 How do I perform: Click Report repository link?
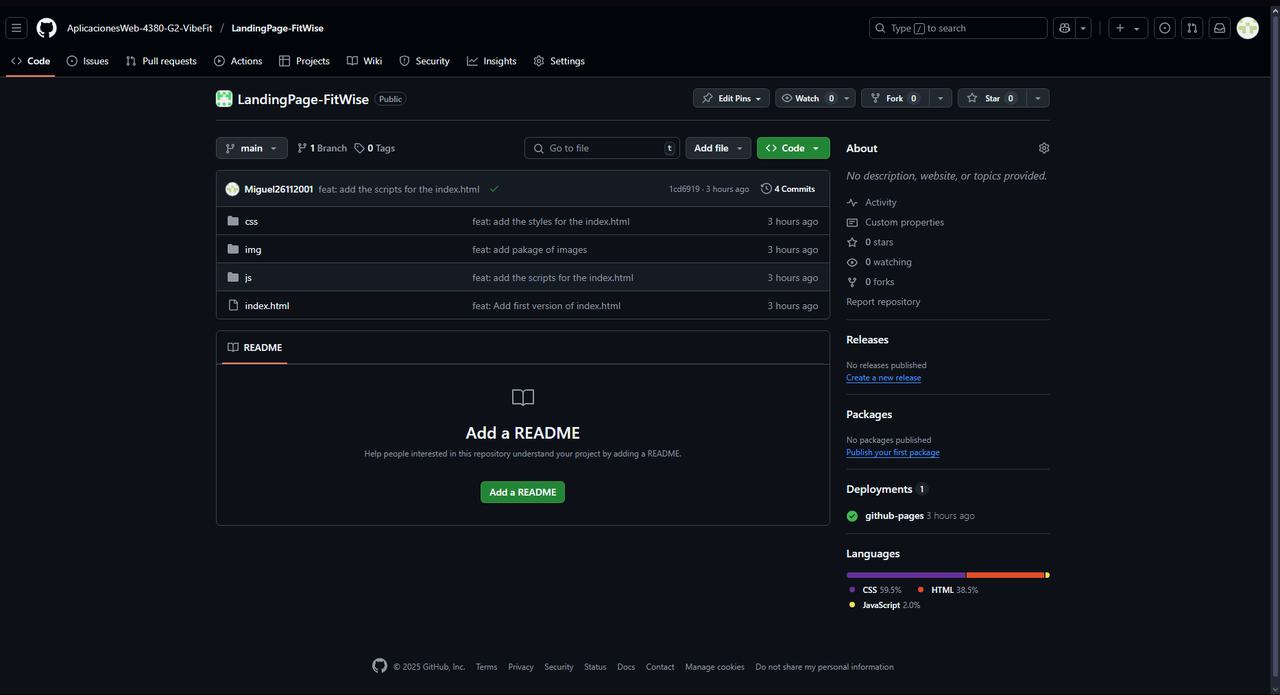point(883,301)
